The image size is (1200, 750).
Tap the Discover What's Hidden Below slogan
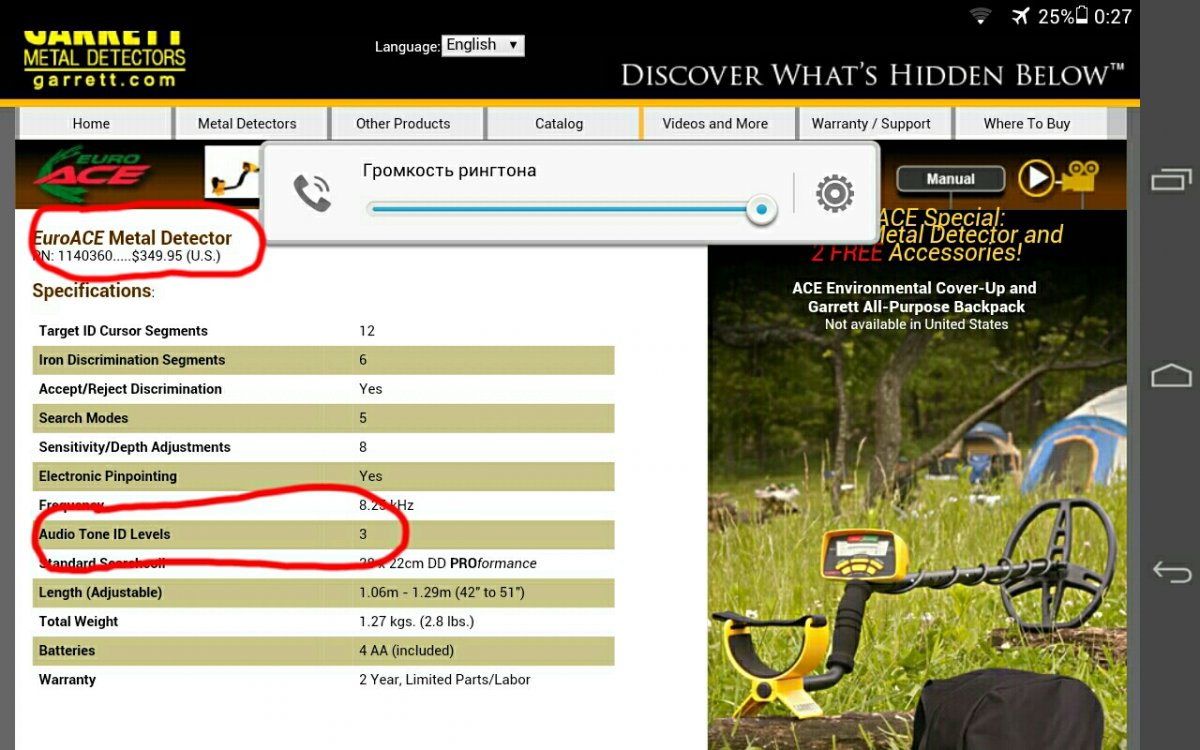[x=872, y=74]
